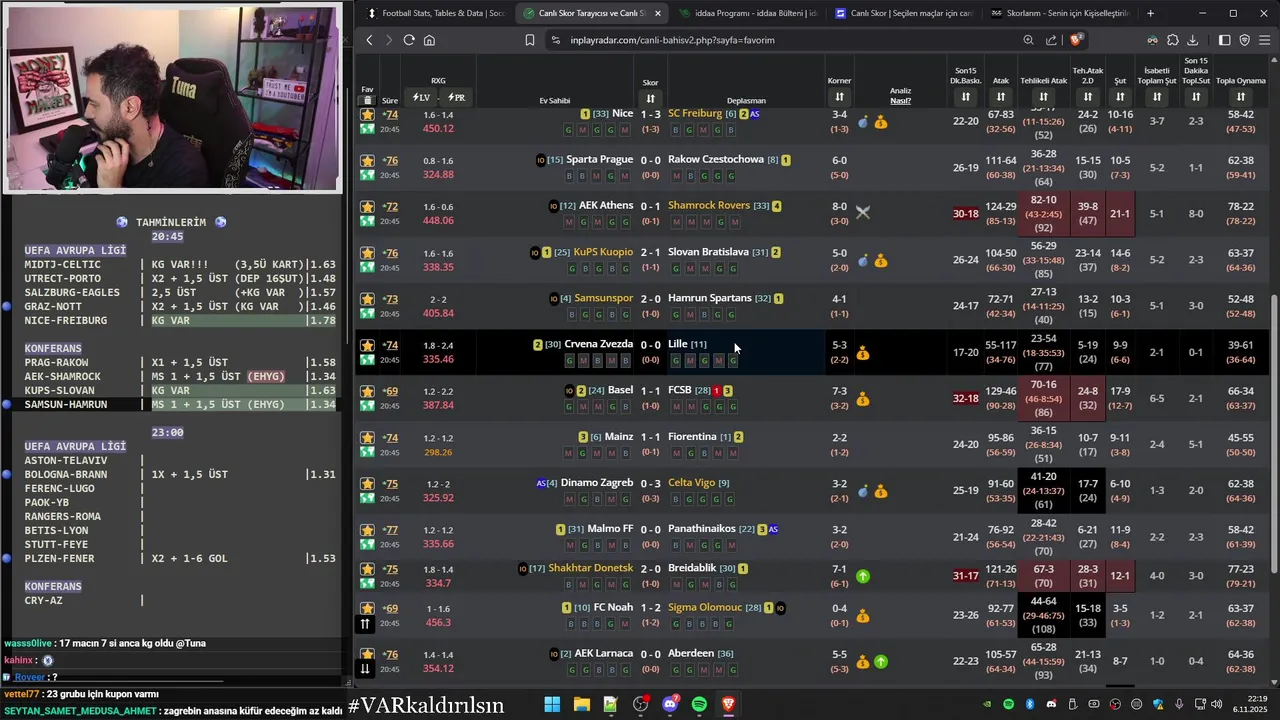Viewport: 1280px width, 720px height.
Task: Click money bag icon on Crvena Zvezda row
Action: 863,353
